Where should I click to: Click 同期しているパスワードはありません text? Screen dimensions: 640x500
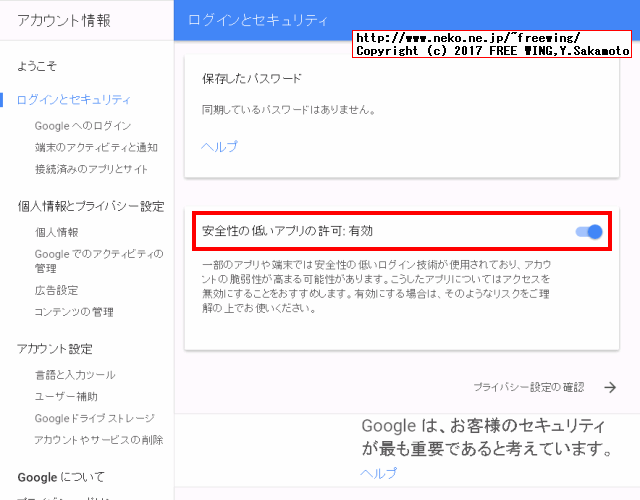289,110
